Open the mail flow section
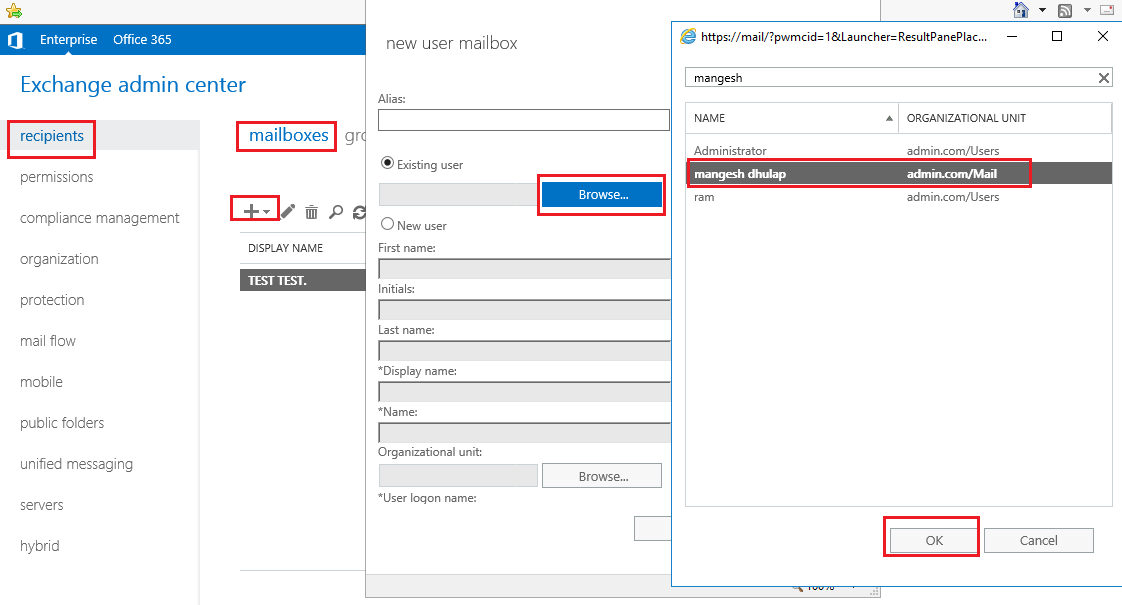This screenshot has width=1122, height=605. coord(48,341)
